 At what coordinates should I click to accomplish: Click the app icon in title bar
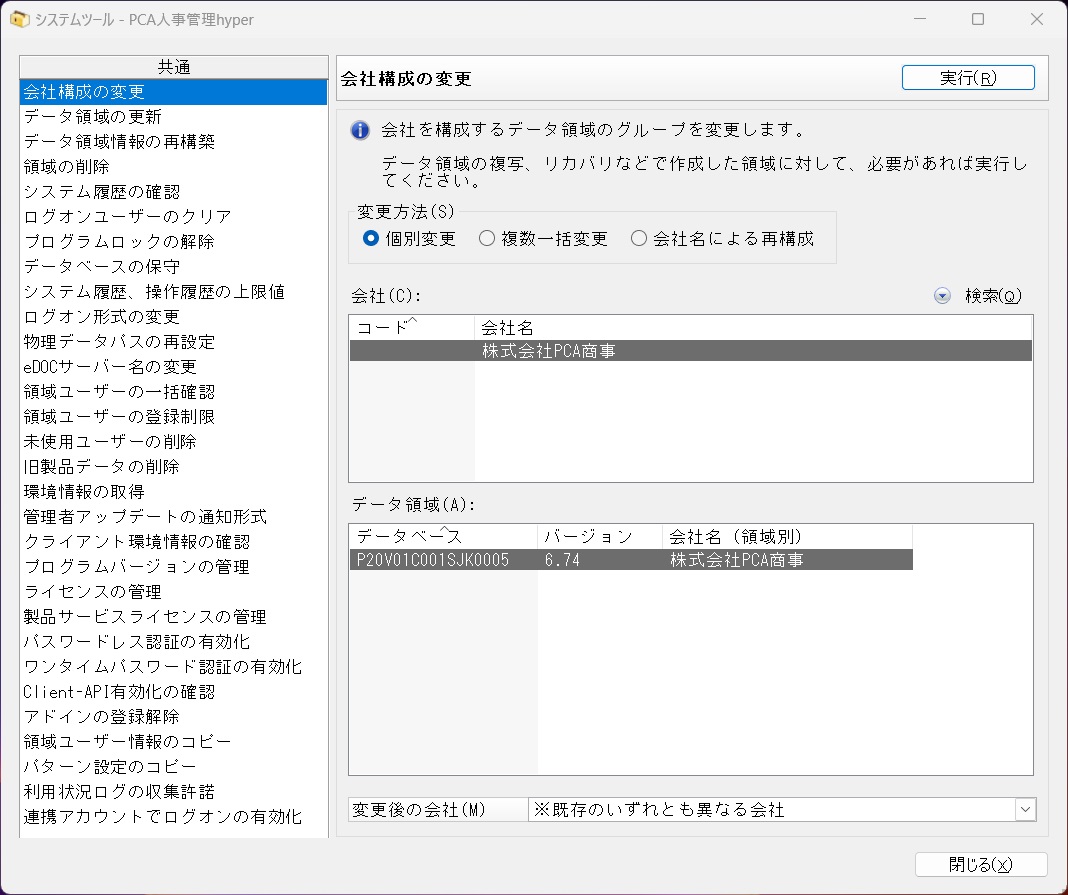click(x=19, y=19)
